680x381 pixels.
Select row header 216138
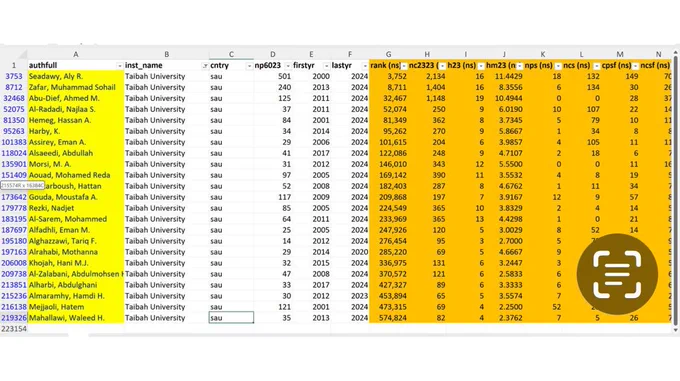[14, 307]
